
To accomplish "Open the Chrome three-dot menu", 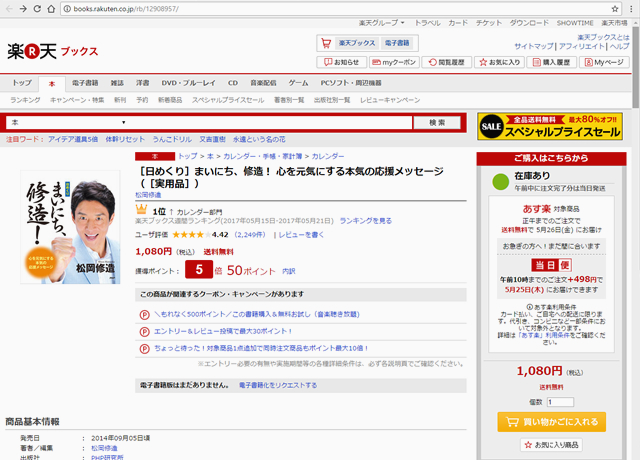I will click(629, 8).
